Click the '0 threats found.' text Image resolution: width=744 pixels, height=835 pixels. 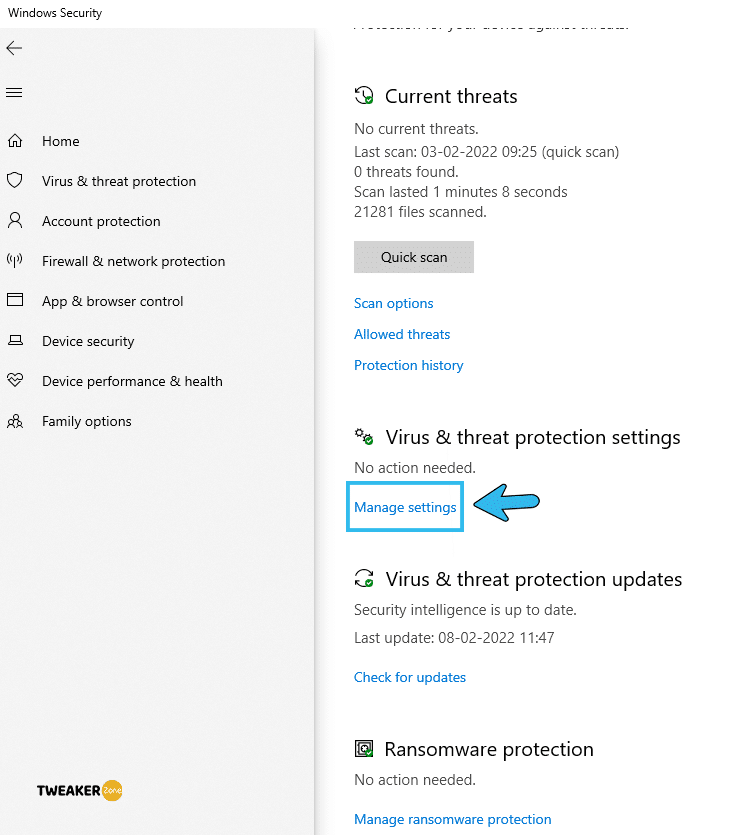(406, 172)
